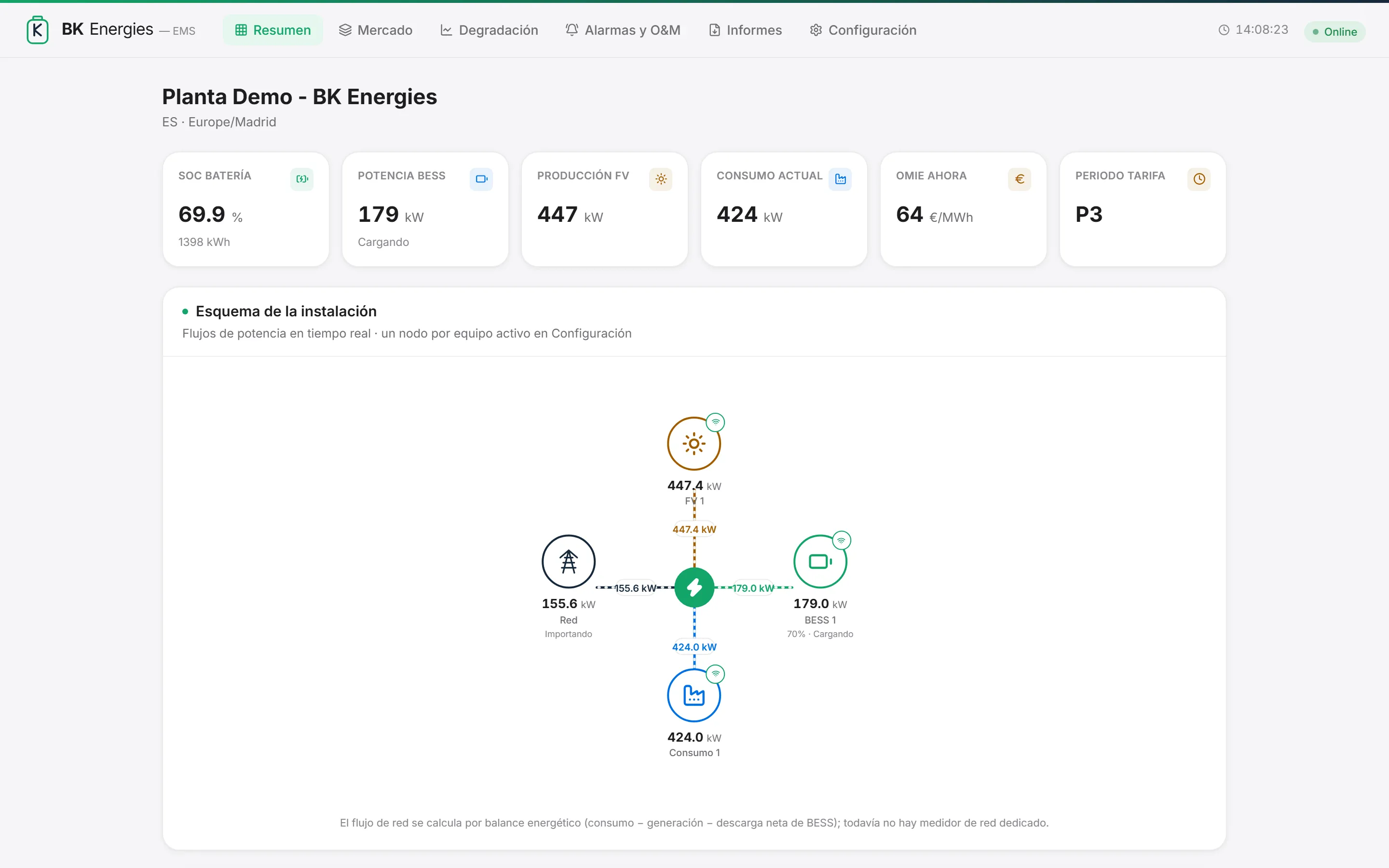Click the battery icon in Potencia BESS card
This screenshot has width=1389, height=868.
click(x=481, y=179)
